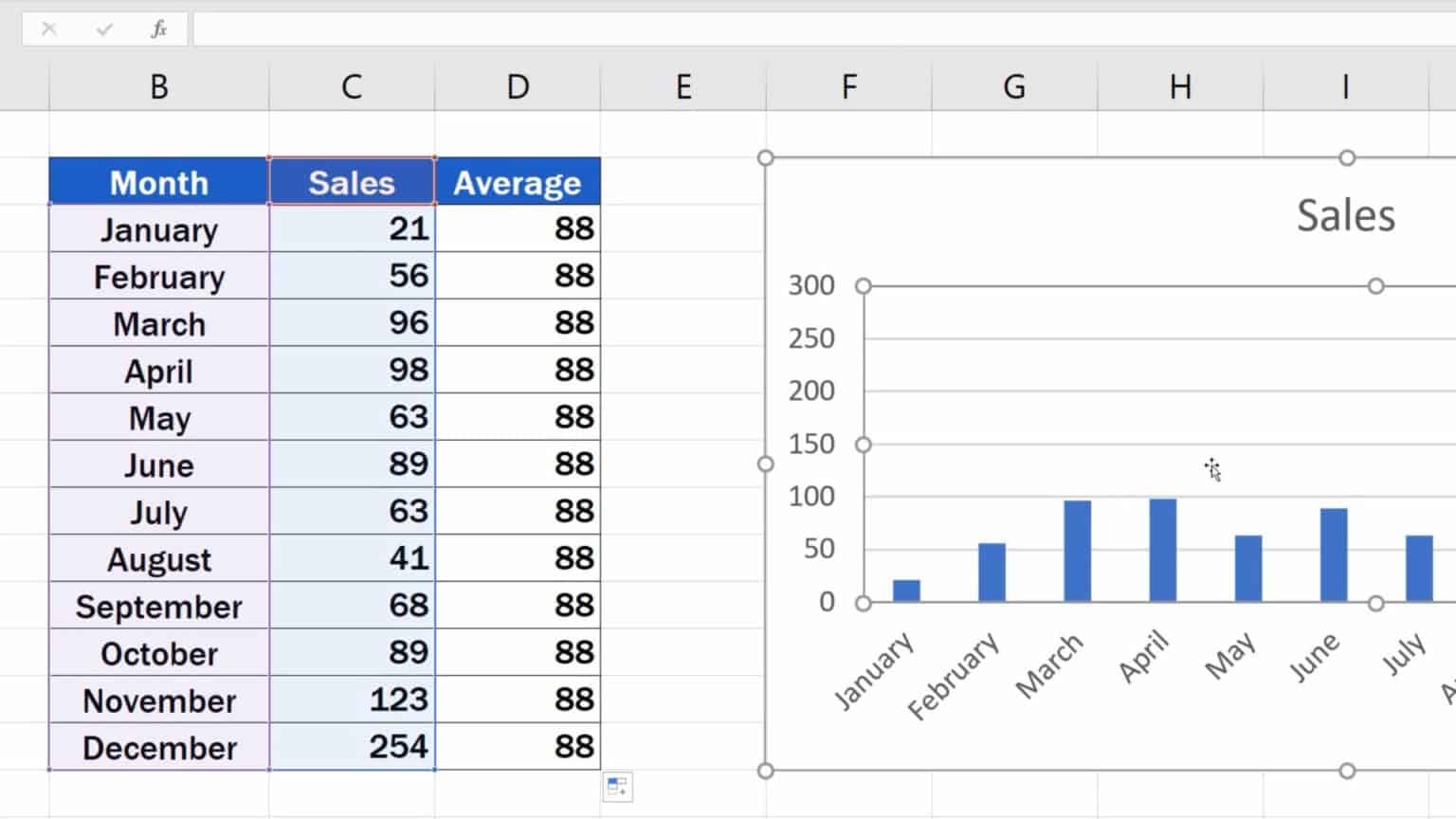Select column header I
Screen dimensions: 1456x819
[x=1345, y=86]
